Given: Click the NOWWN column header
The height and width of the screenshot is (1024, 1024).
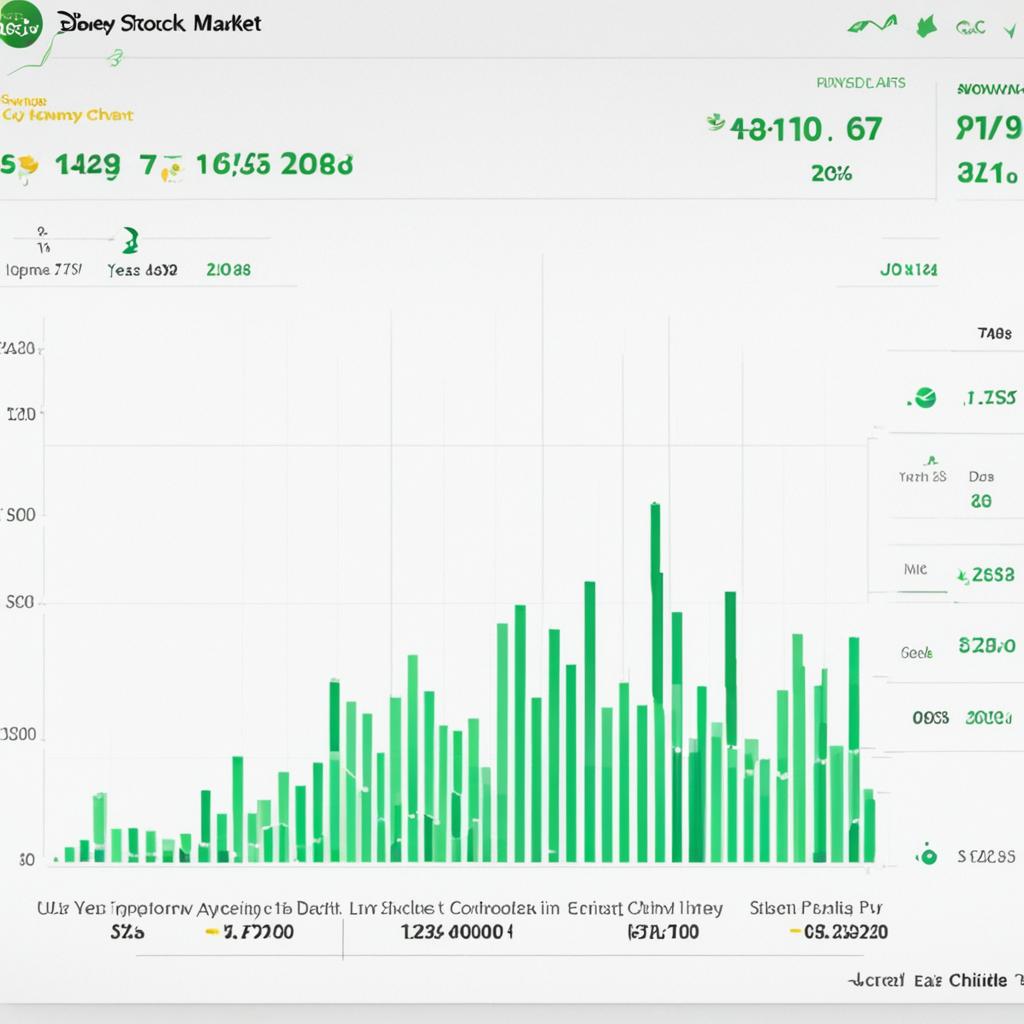Looking at the screenshot, I should pos(990,89).
